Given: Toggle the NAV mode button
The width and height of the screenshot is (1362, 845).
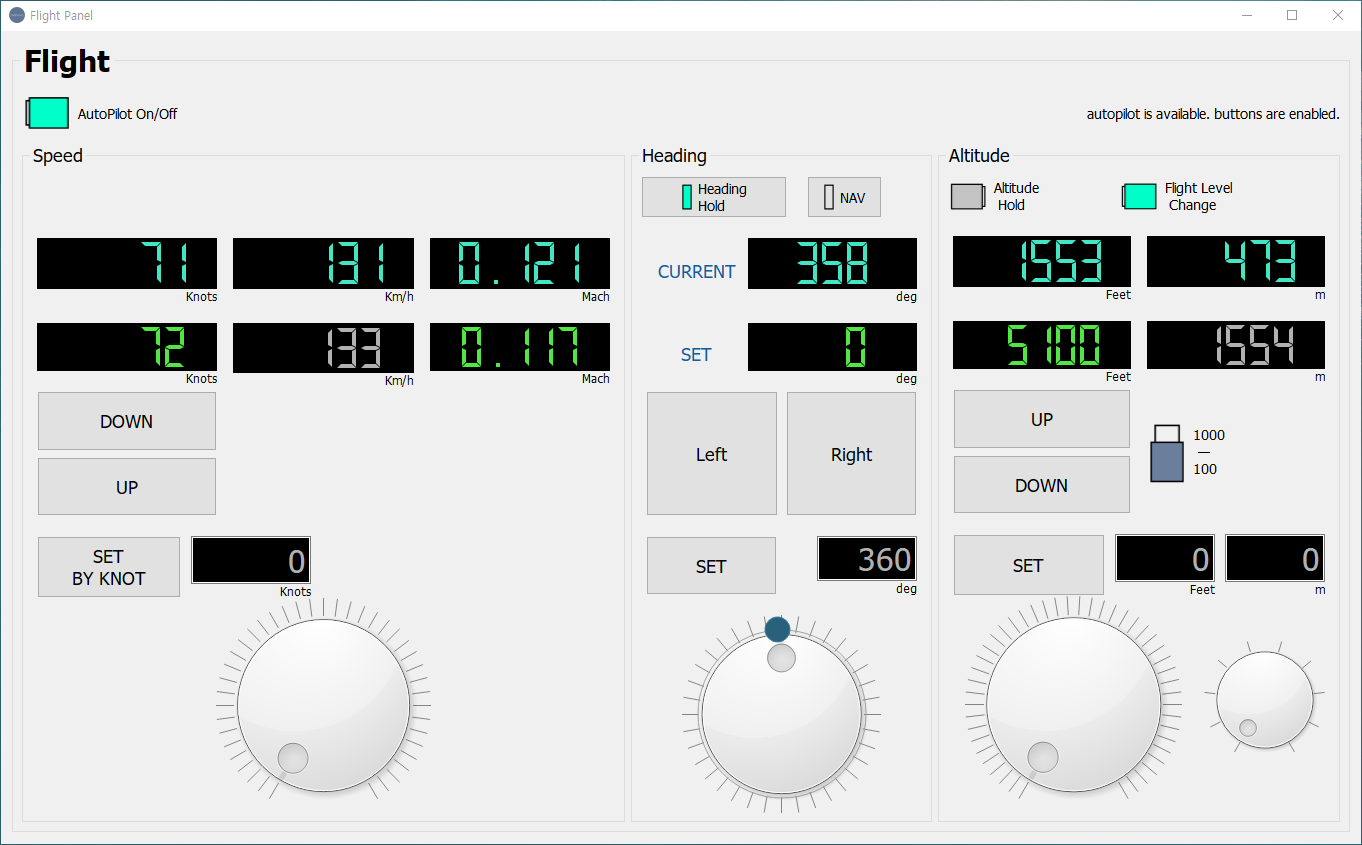Looking at the screenshot, I should 843,198.
